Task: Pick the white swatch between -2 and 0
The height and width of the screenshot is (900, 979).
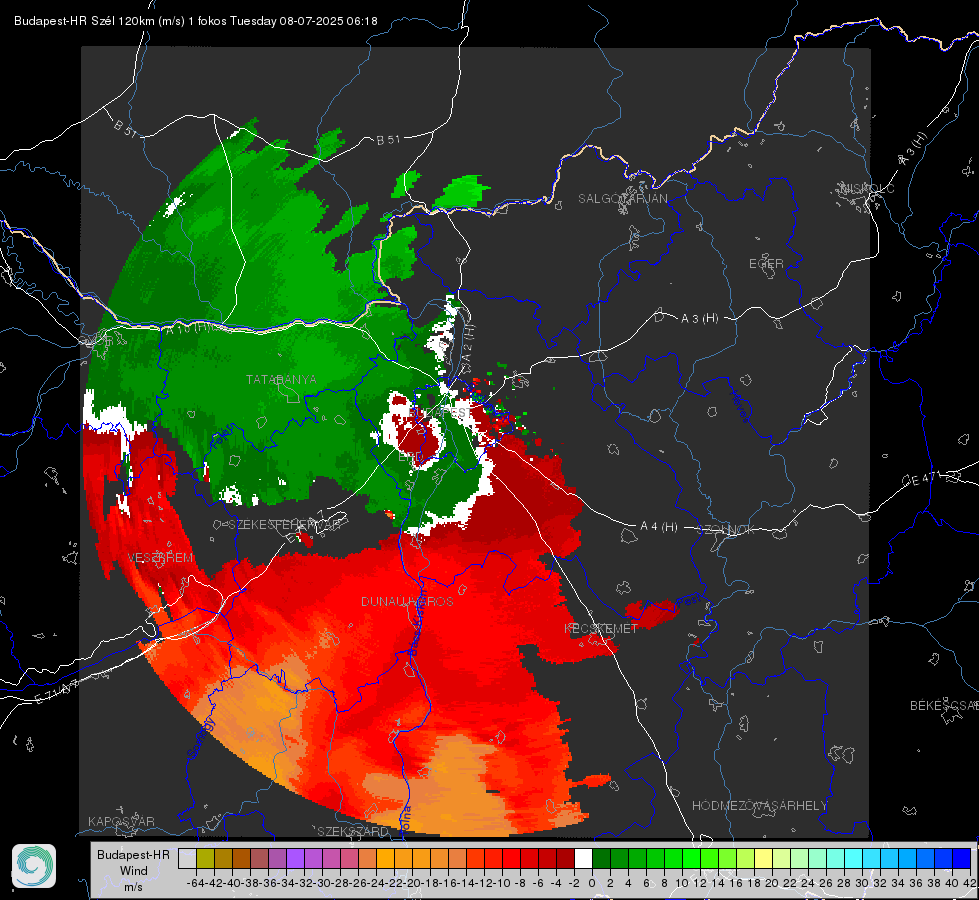Action: pyautogui.click(x=583, y=858)
